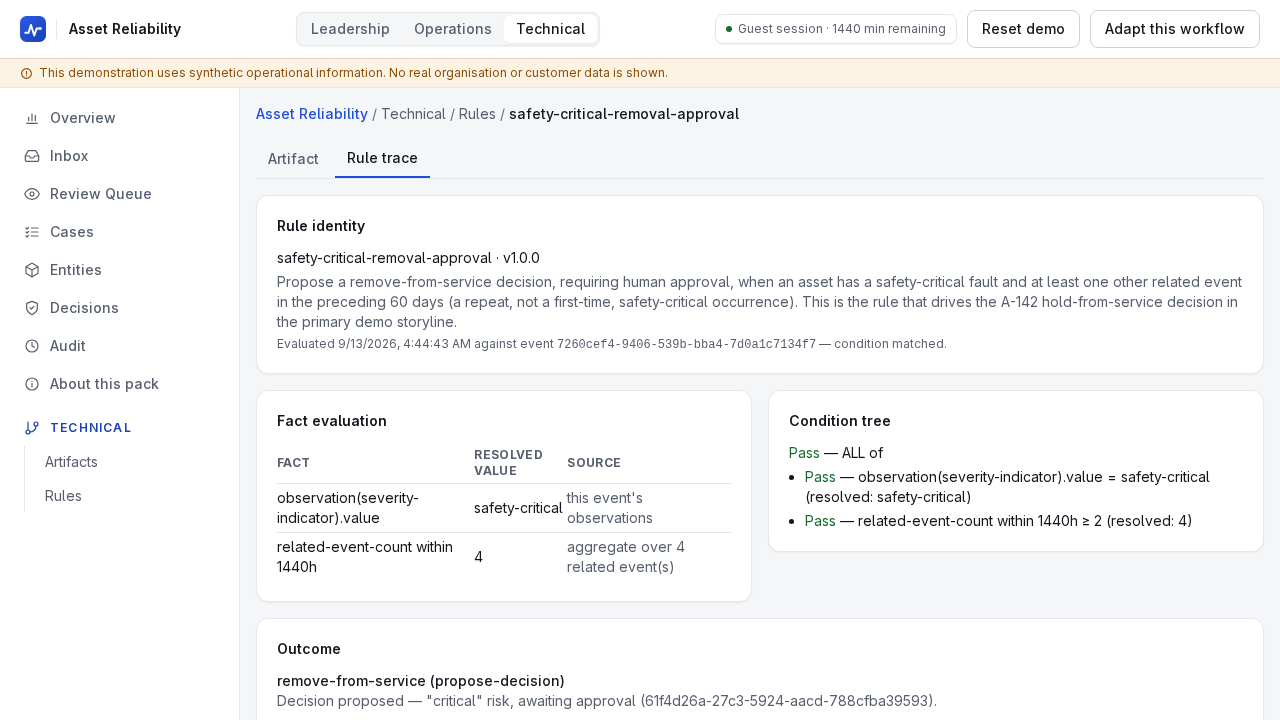Click the Inbox tray icon
The image size is (1280, 720).
pos(32,156)
